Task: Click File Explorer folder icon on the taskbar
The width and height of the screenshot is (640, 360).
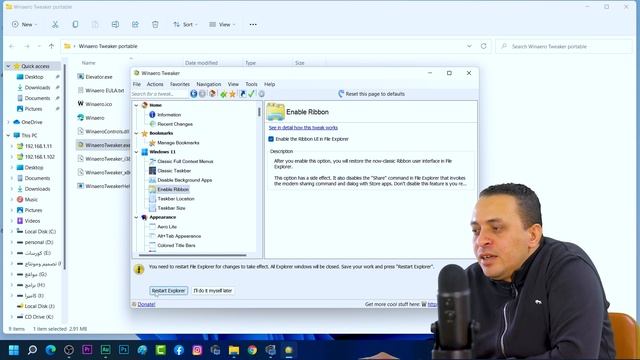Action: [234, 350]
